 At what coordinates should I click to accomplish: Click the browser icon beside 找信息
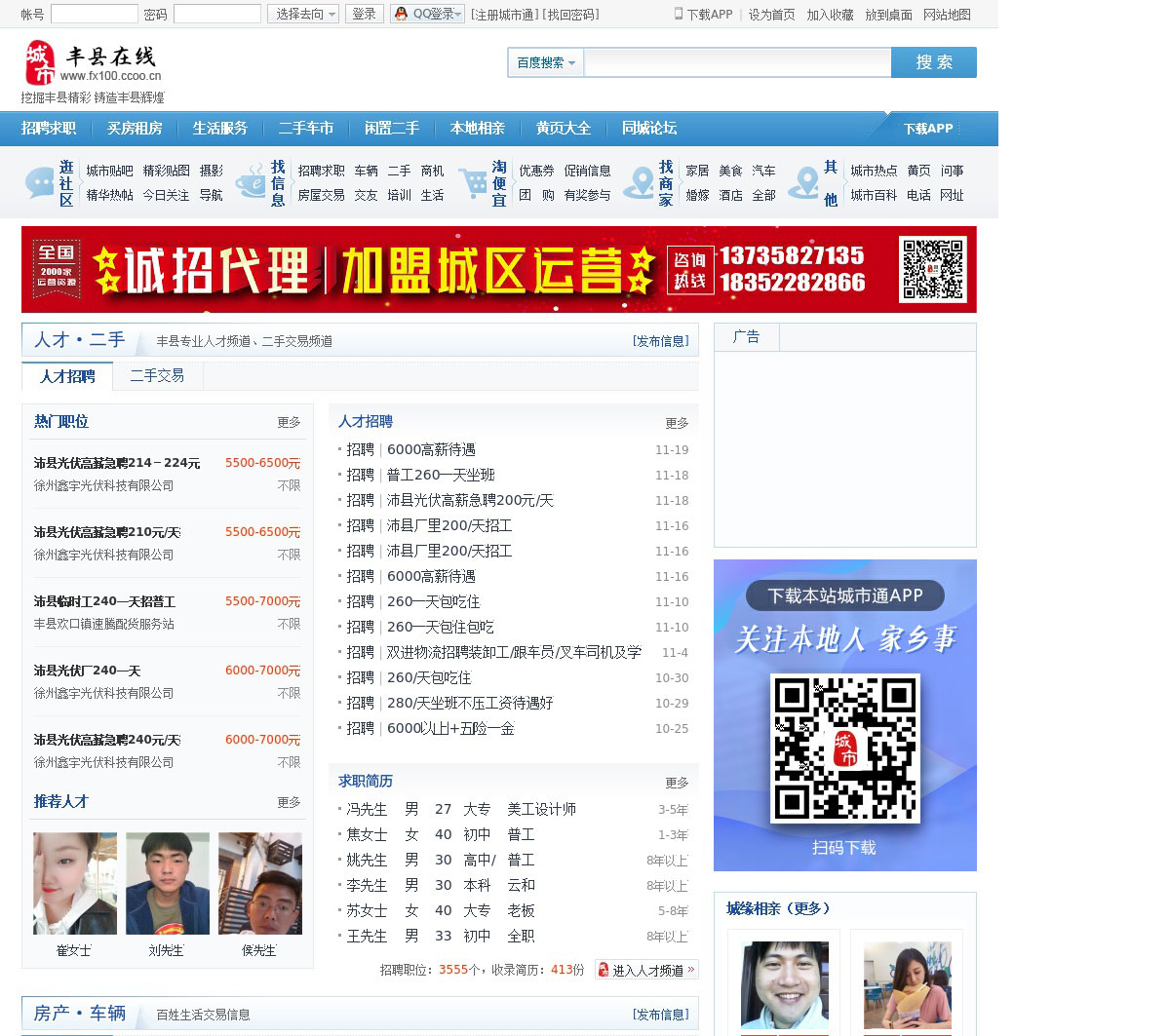point(251,183)
